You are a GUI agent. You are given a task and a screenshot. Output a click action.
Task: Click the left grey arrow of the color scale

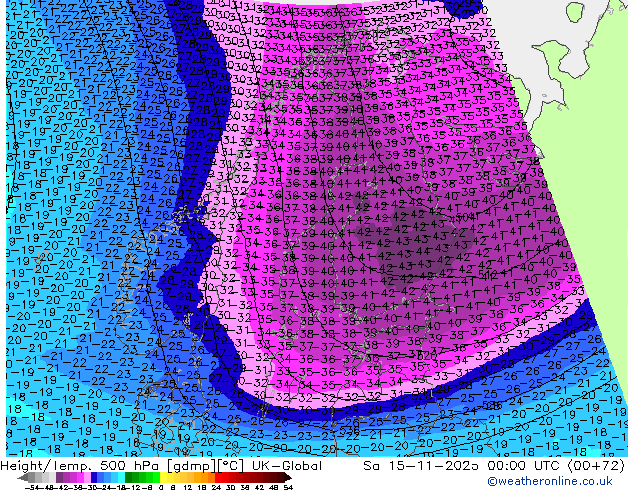(x=23, y=477)
